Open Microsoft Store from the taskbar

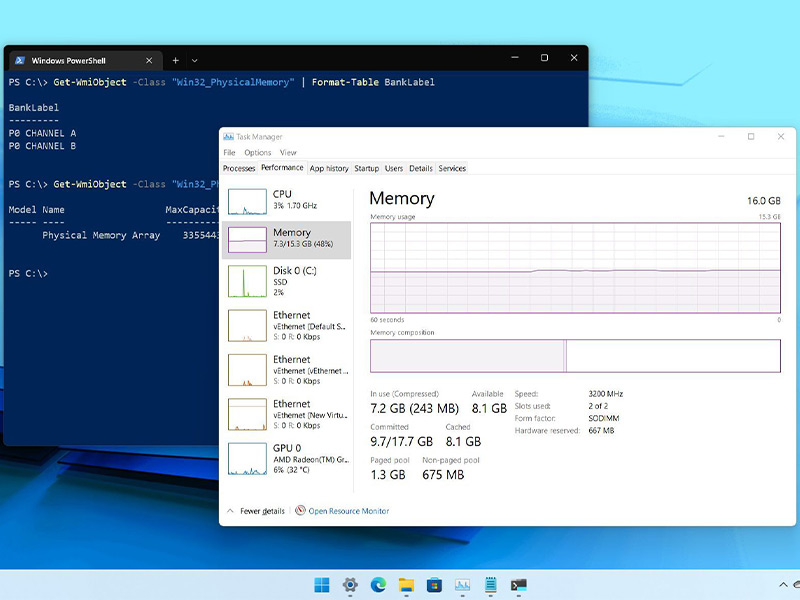point(434,585)
